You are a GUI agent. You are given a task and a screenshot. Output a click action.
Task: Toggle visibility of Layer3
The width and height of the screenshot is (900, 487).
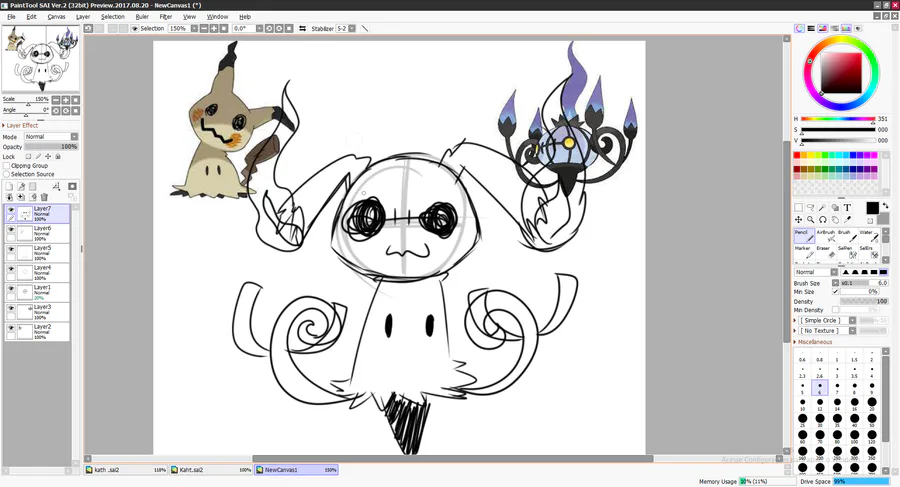pyautogui.click(x=11, y=308)
